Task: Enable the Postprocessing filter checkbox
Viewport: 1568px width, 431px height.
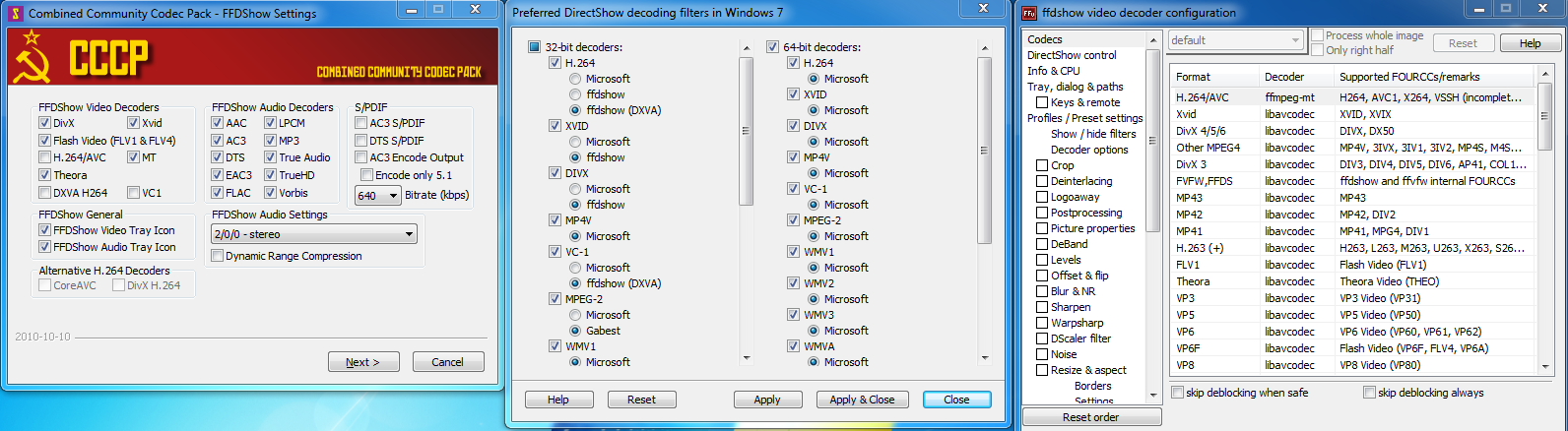Action: [1042, 213]
